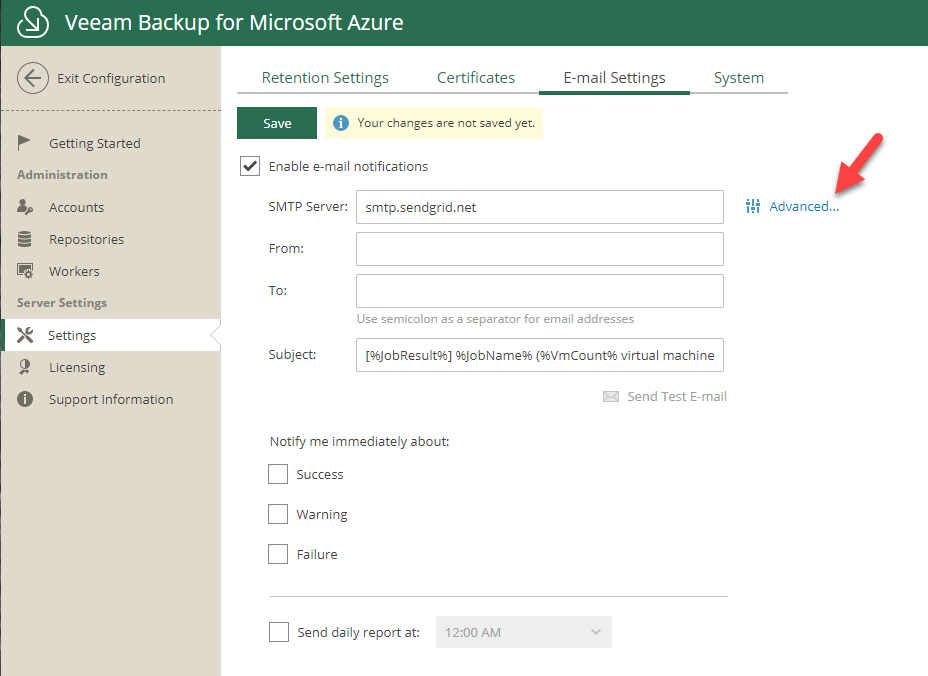This screenshot has width=928, height=676.
Task: Click the 'To:' field label
Action: pos(278,291)
